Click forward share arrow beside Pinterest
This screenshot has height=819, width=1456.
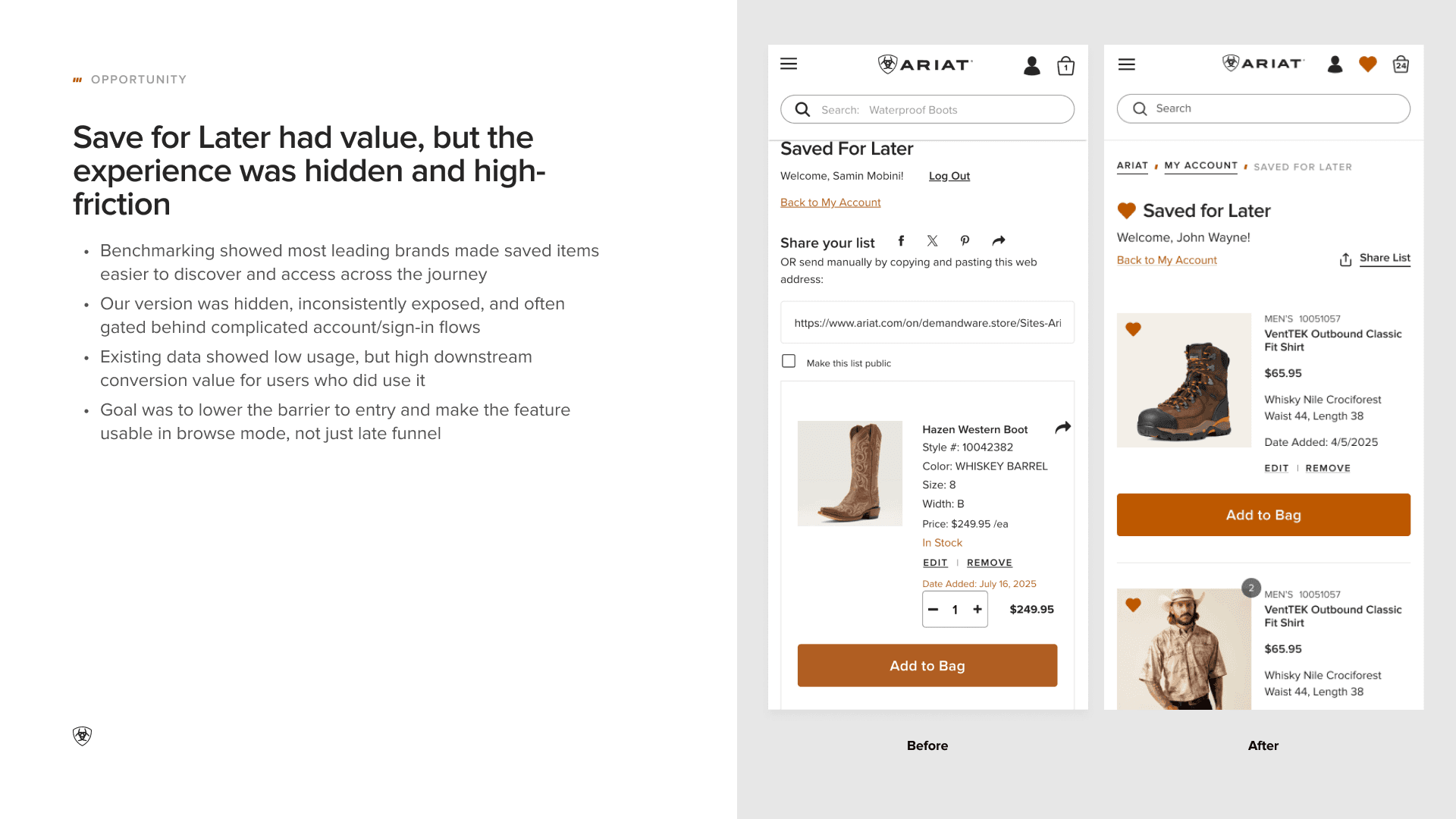(x=999, y=240)
